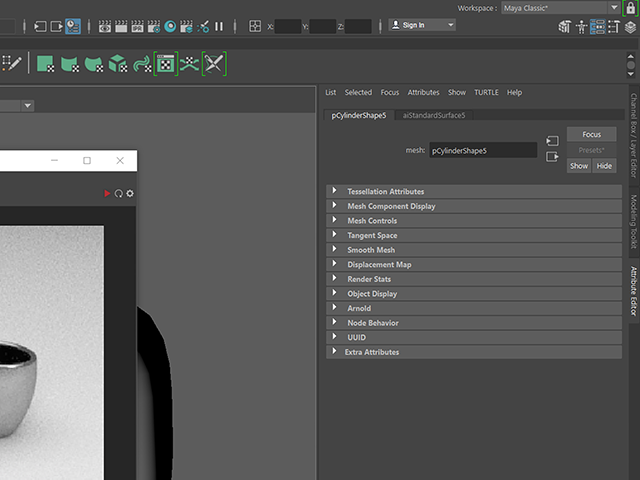Screen dimensions: 640x480
Task: Toggle the Attribute Editor icon in status line
Action: [598, 27]
